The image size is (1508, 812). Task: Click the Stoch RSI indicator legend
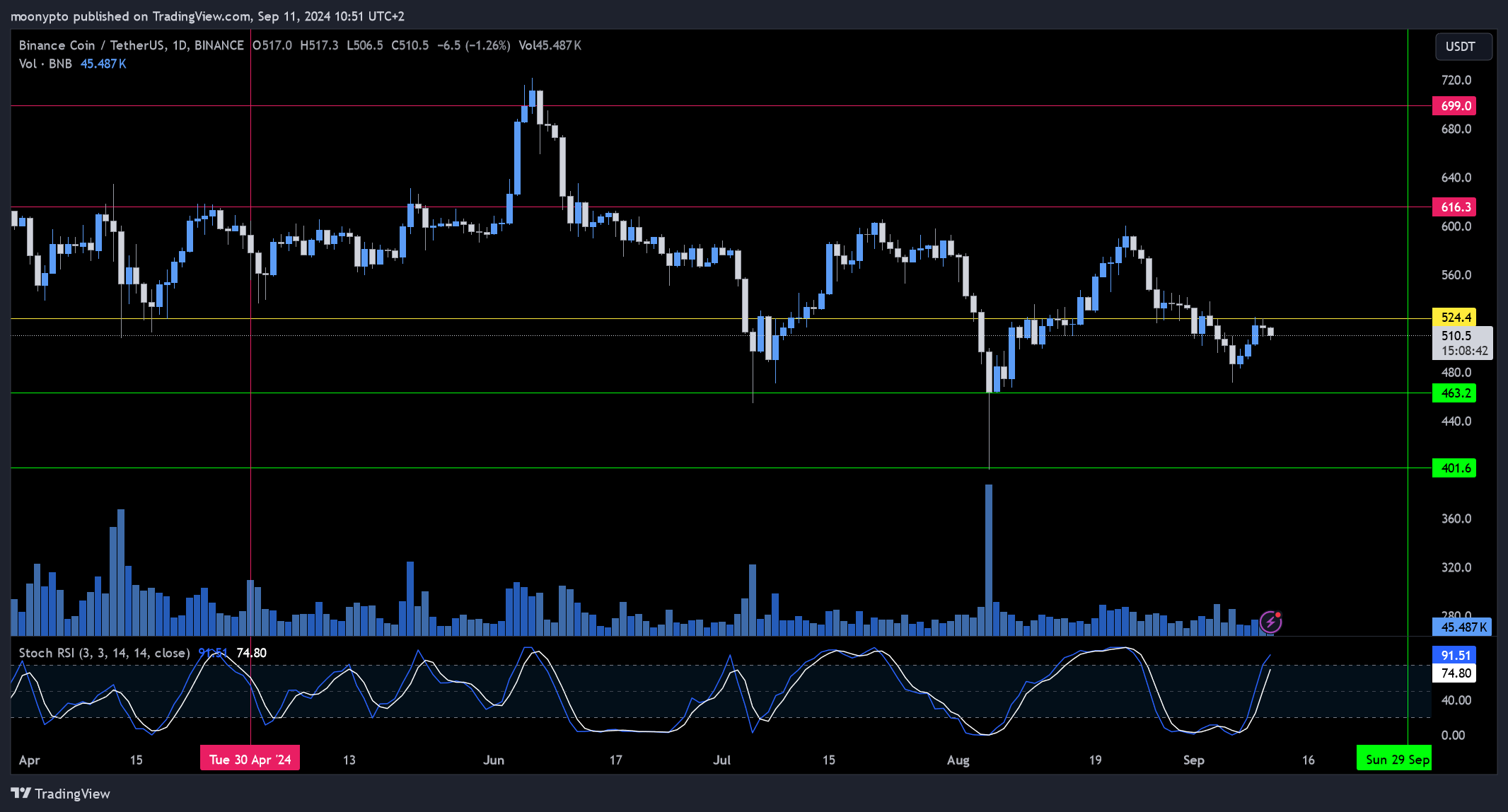tap(104, 653)
